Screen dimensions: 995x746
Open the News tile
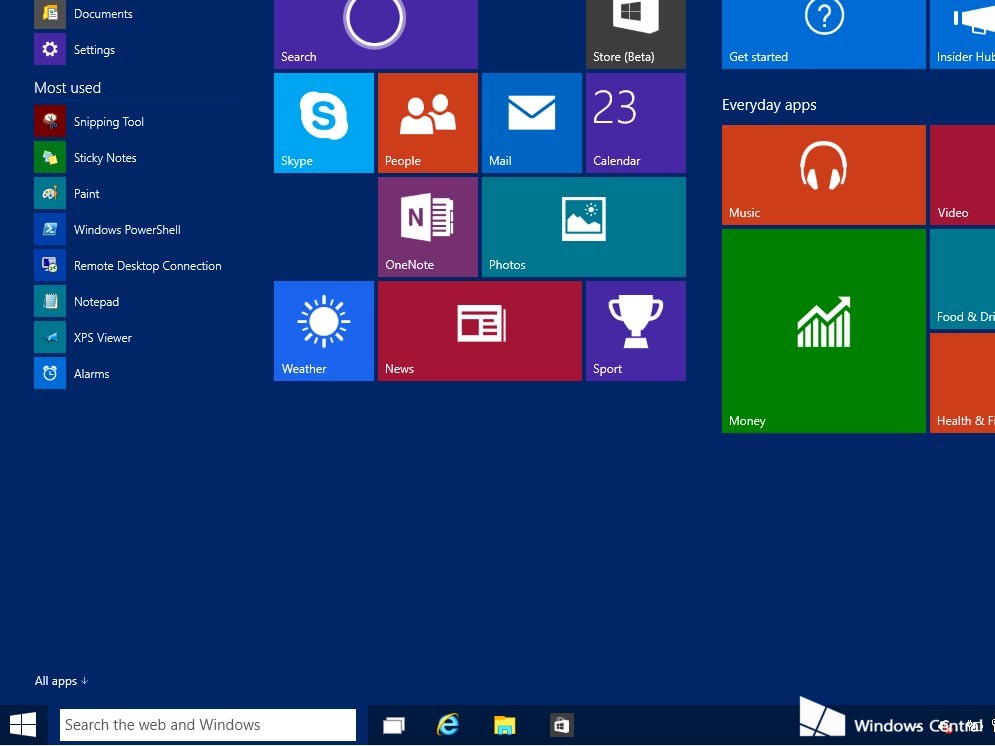[480, 331]
